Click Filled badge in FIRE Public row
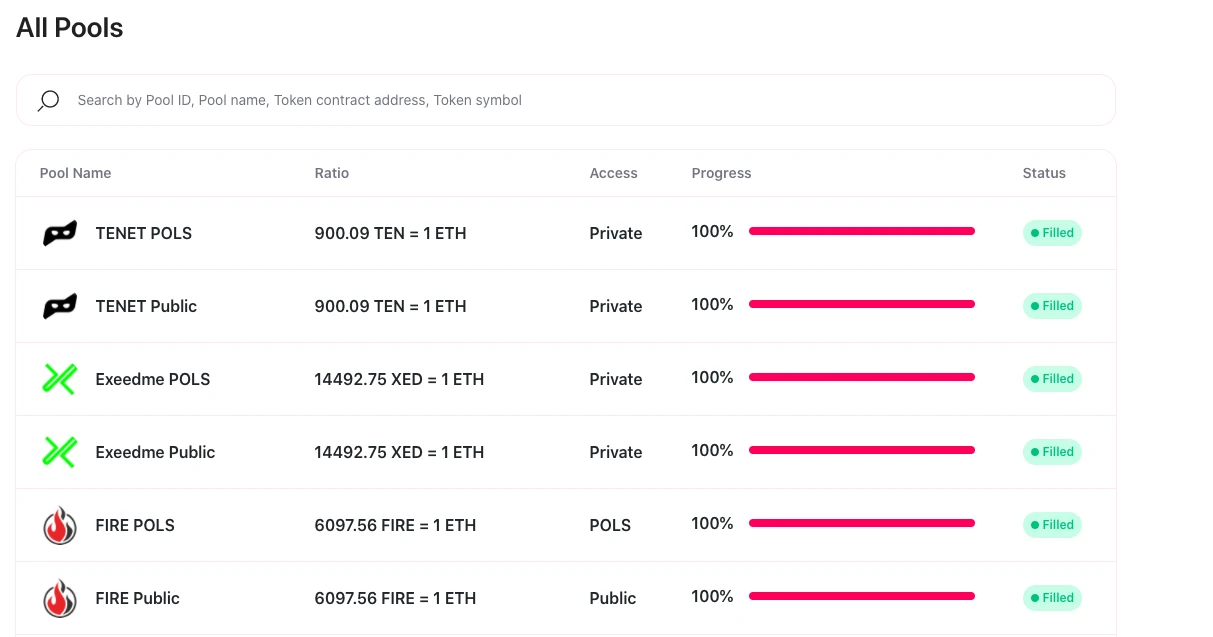Screen dimensions: 1213x637 click(x=1052, y=598)
